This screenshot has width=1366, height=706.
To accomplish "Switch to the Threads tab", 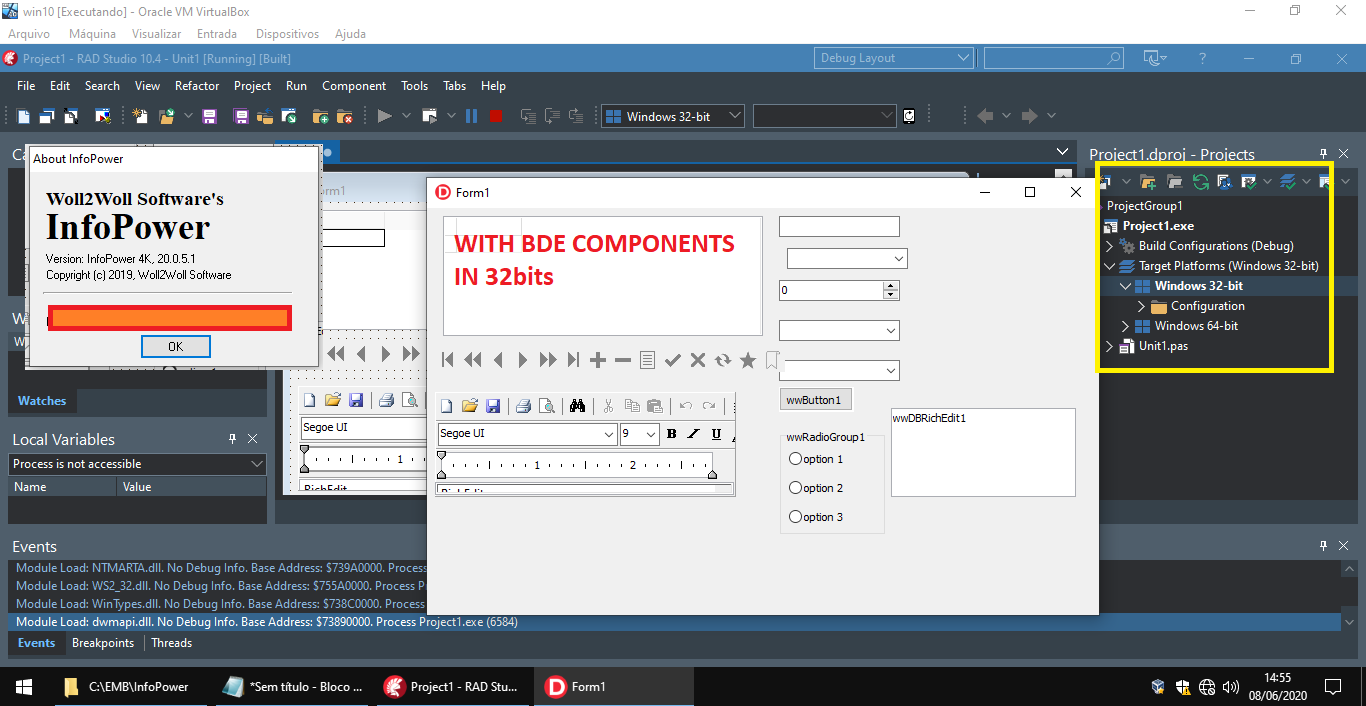I will click(172, 643).
